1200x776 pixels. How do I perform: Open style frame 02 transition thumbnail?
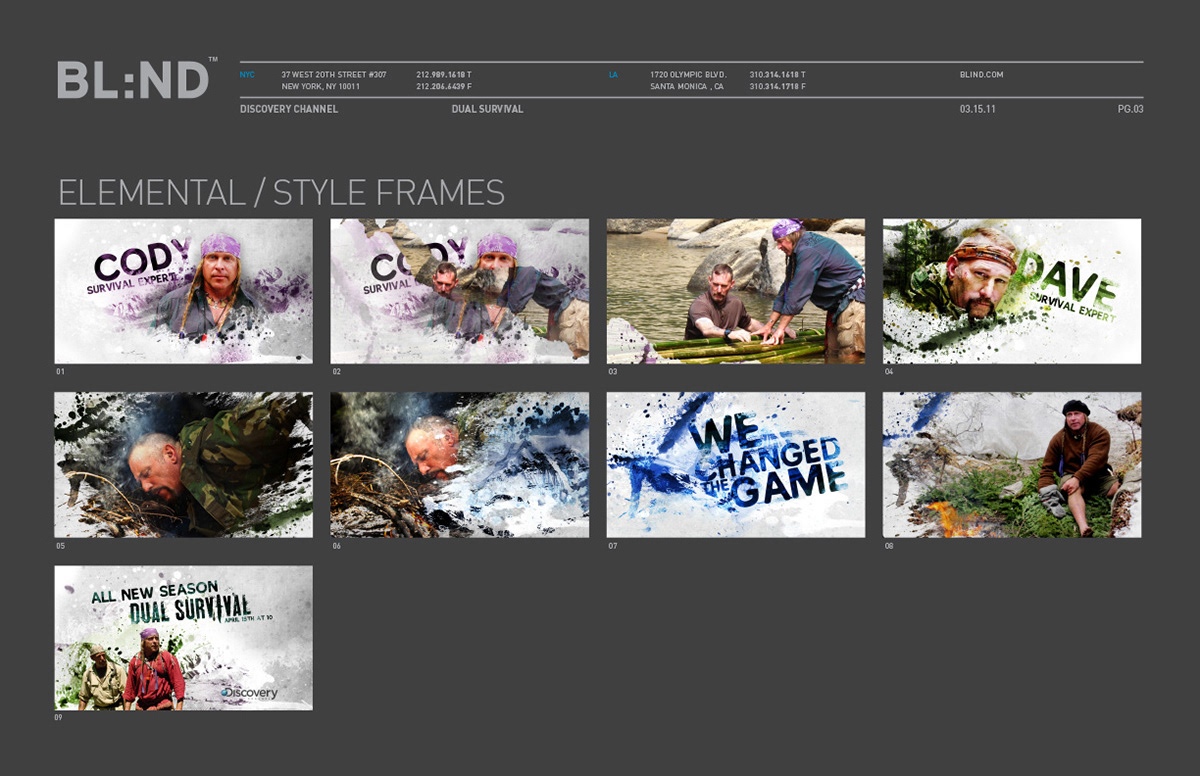point(460,291)
